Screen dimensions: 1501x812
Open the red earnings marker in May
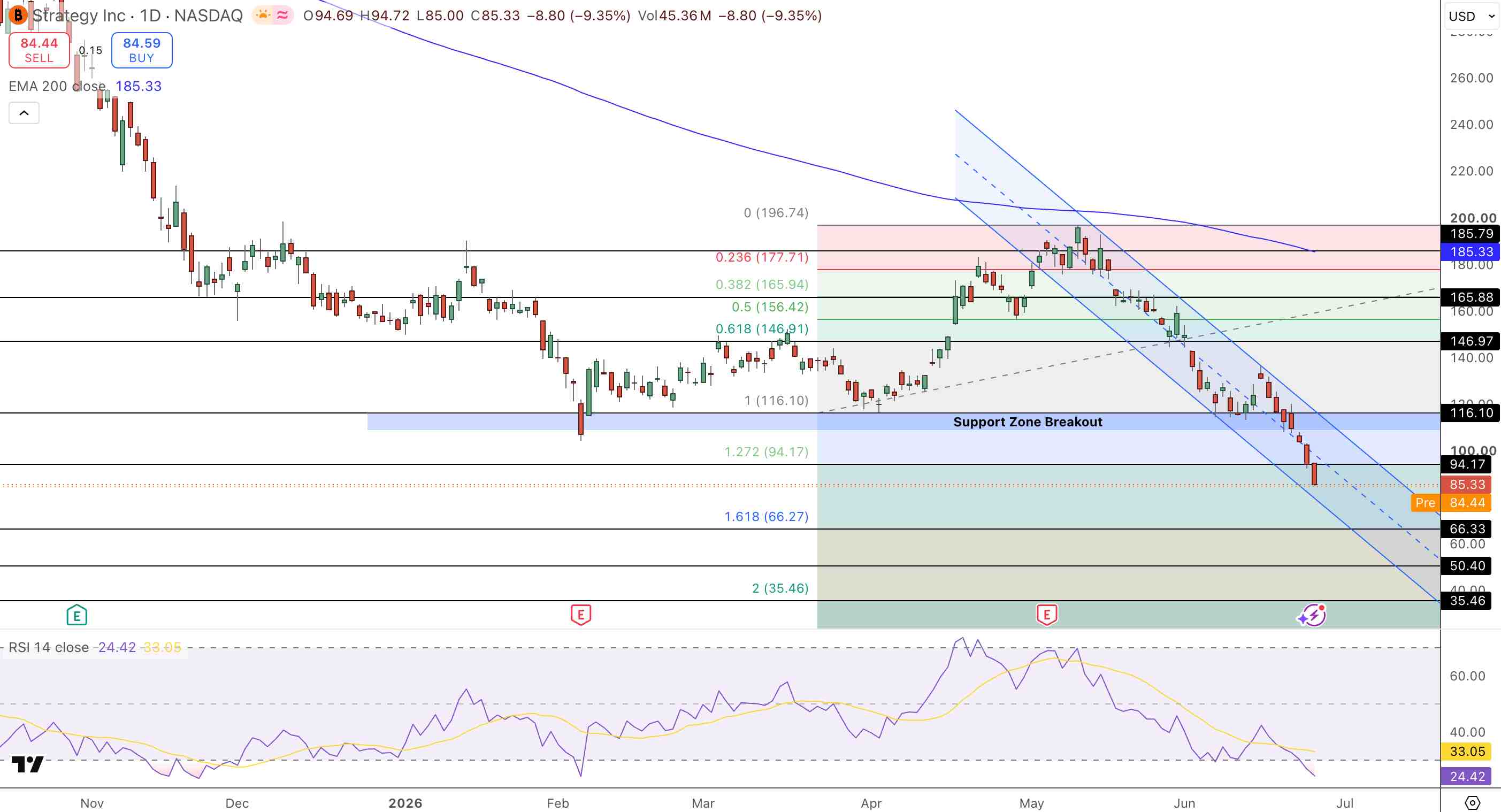[x=1047, y=615]
